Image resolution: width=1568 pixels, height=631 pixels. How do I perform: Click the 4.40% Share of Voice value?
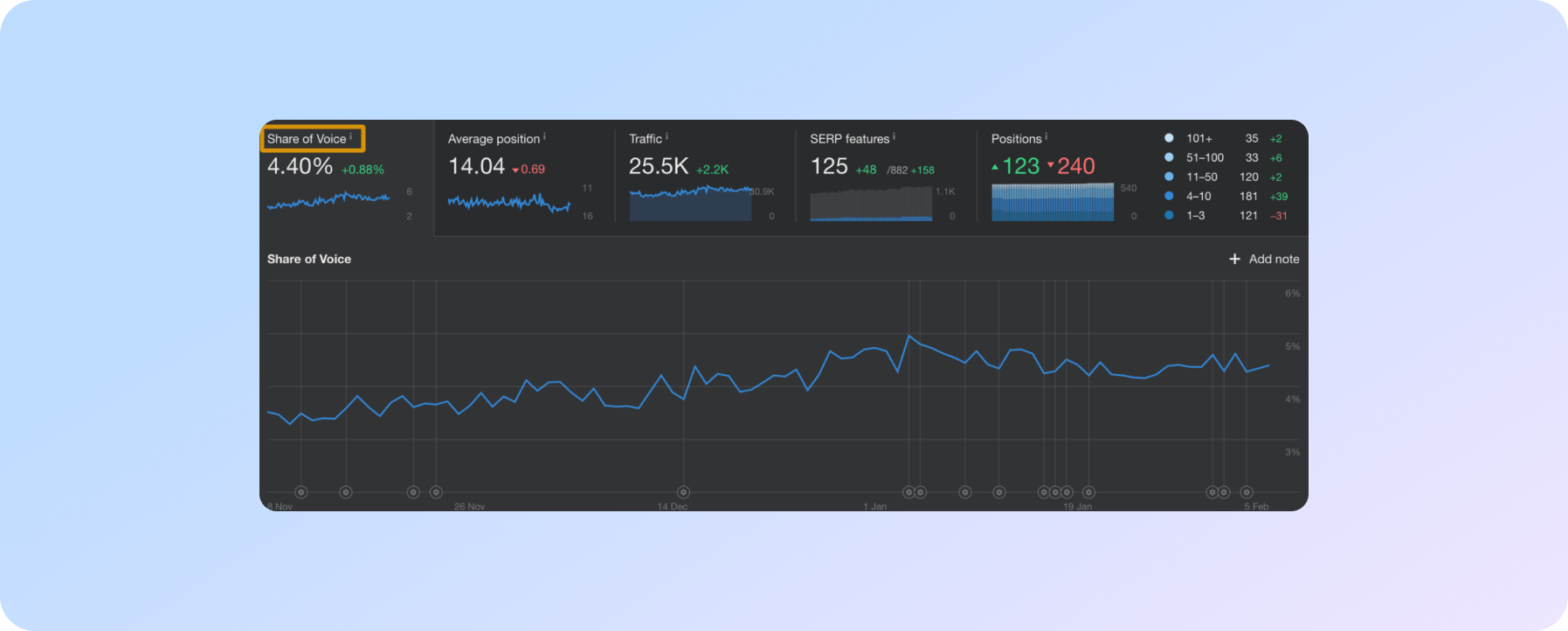coord(300,166)
